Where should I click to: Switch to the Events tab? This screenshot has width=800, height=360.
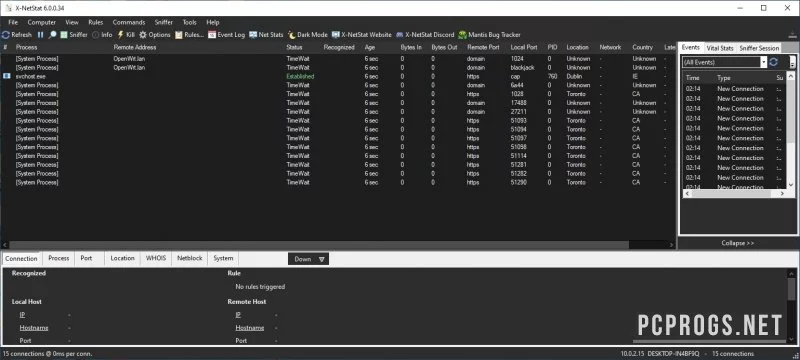(691, 47)
